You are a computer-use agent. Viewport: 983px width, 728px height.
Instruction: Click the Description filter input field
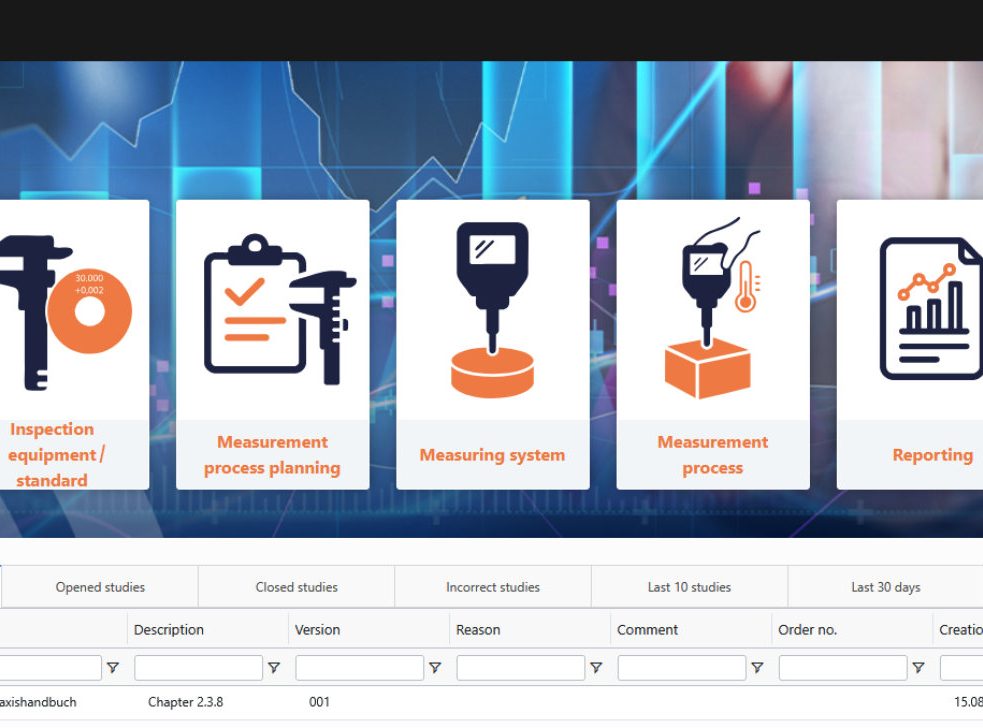(x=198, y=668)
